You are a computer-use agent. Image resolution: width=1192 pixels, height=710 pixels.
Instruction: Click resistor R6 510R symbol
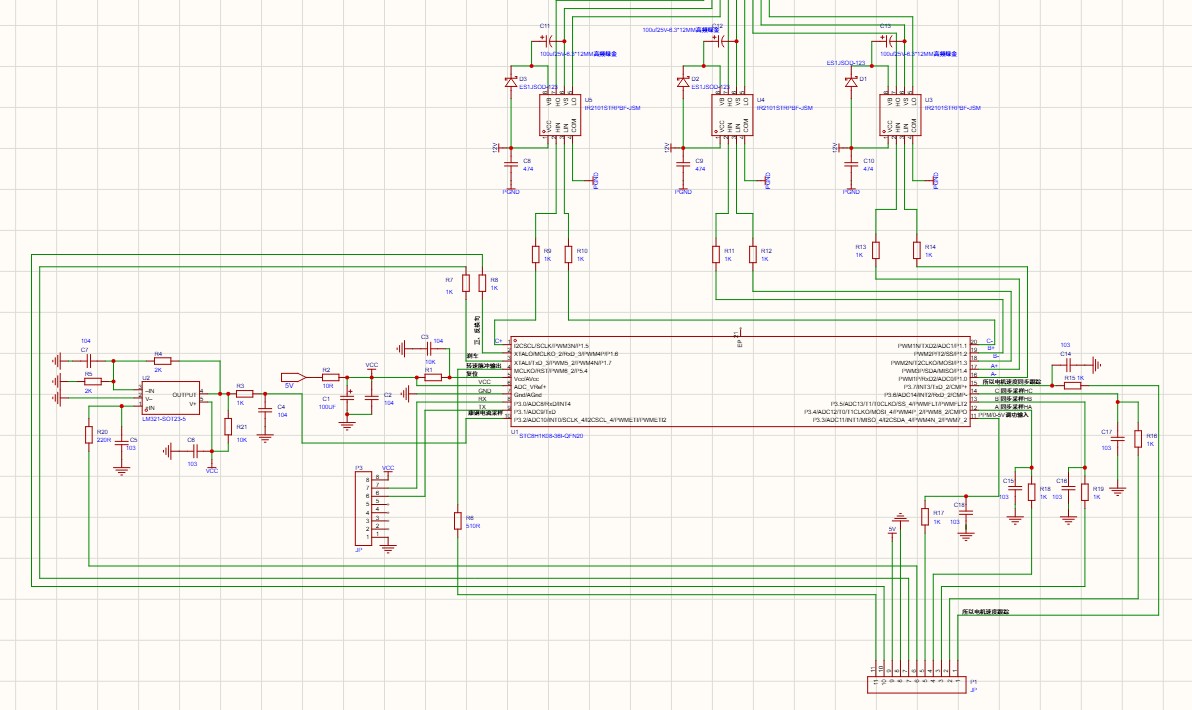458,521
